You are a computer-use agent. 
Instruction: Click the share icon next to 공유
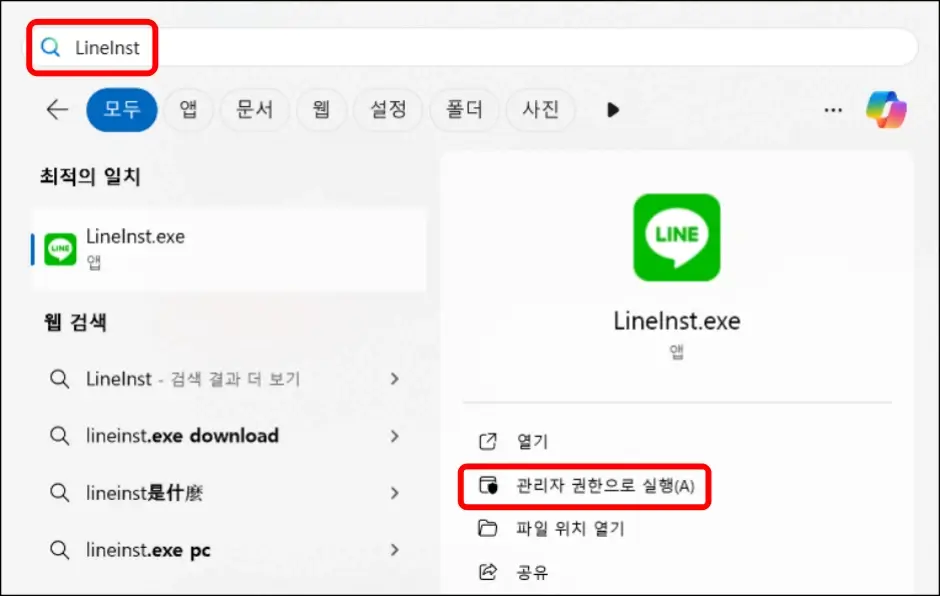click(x=488, y=571)
